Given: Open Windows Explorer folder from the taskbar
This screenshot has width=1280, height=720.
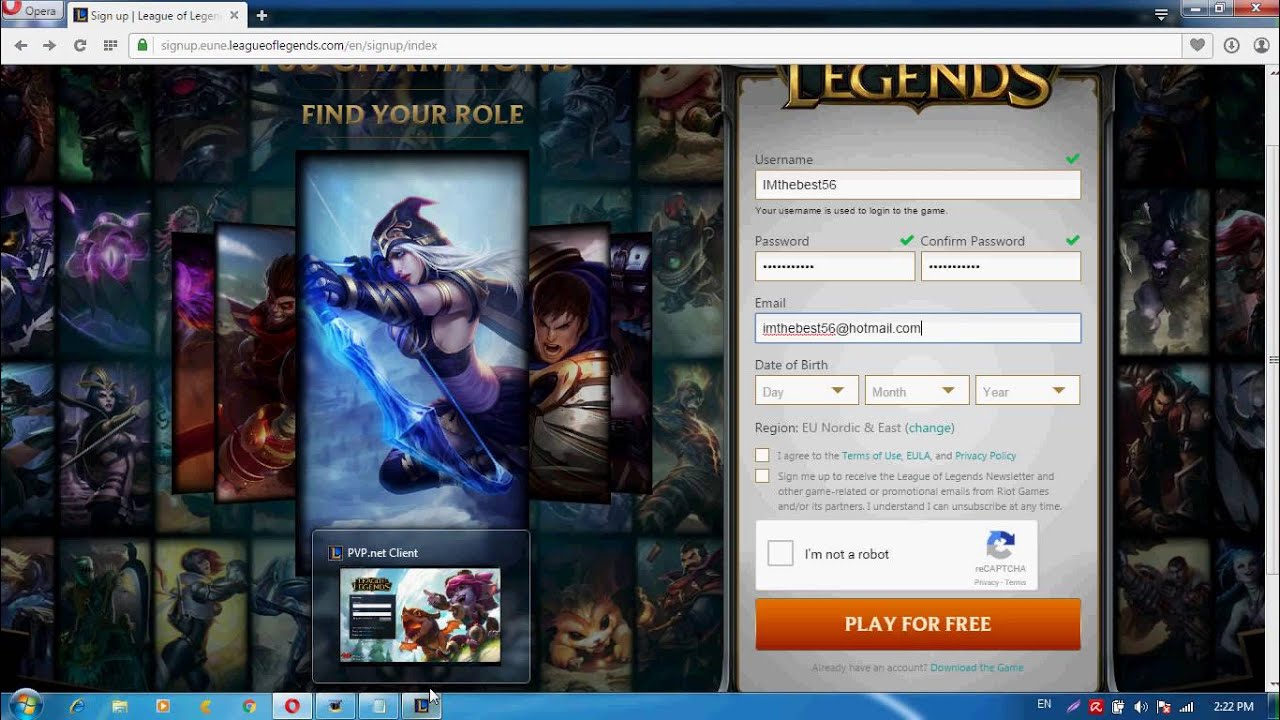Looking at the screenshot, I should point(120,706).
